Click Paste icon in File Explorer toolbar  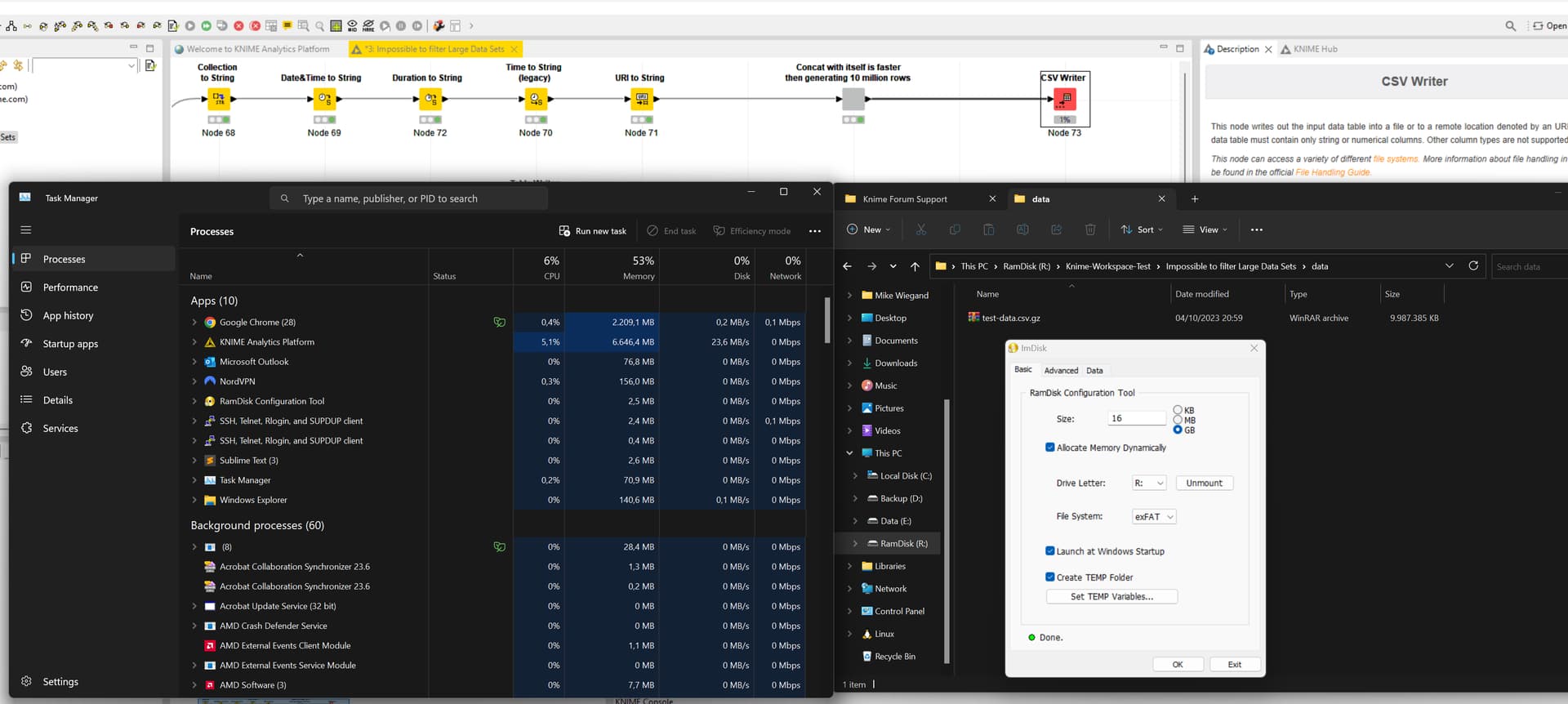pyautogui.click(x=988, y=229)
